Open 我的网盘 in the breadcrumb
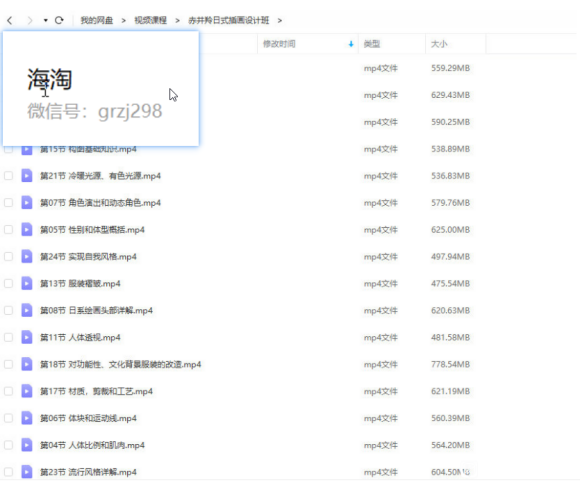Screen dimensions: 580x485 point(97,20)
